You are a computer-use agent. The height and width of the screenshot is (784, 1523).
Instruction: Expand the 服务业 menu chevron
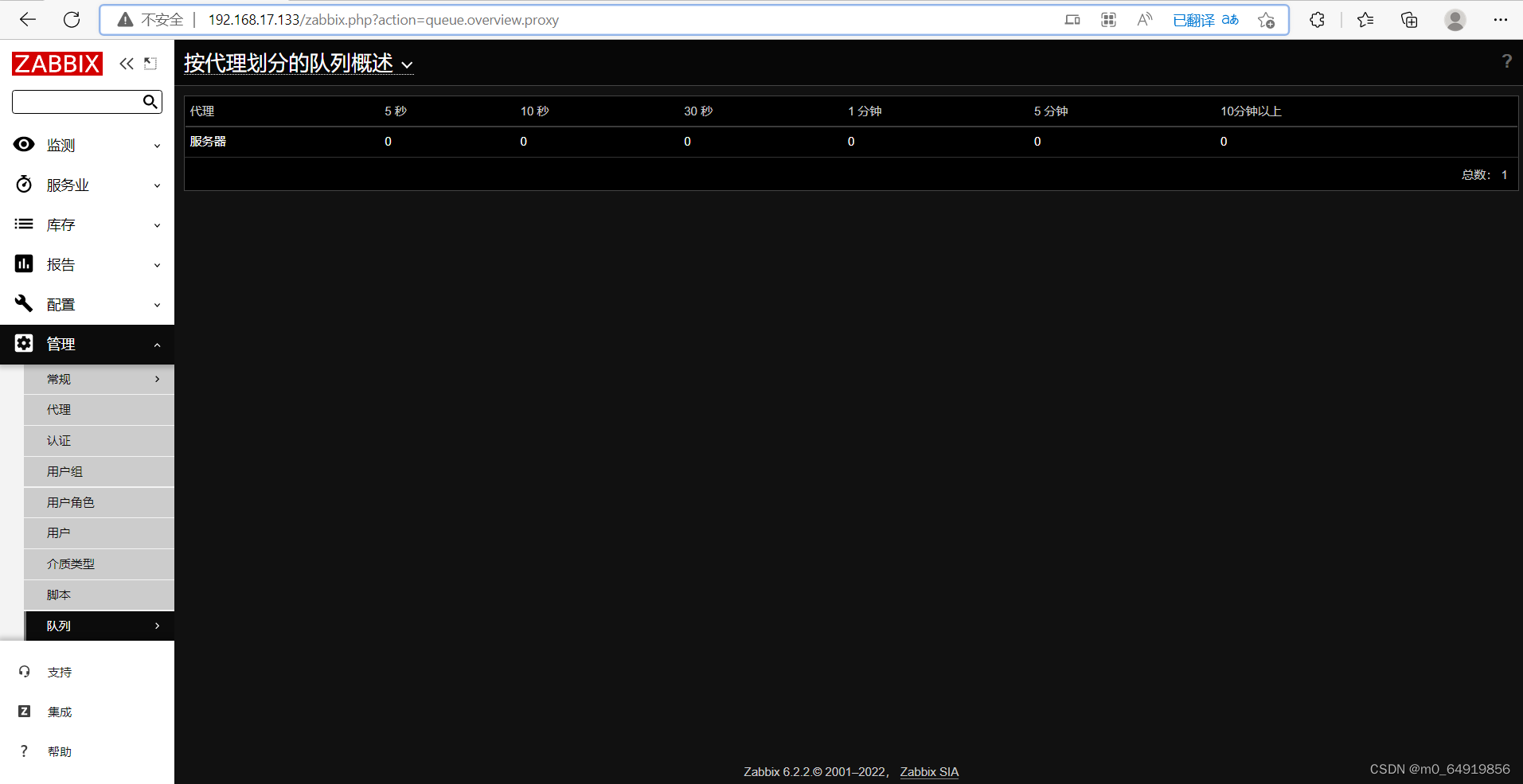tap(157, 185)
